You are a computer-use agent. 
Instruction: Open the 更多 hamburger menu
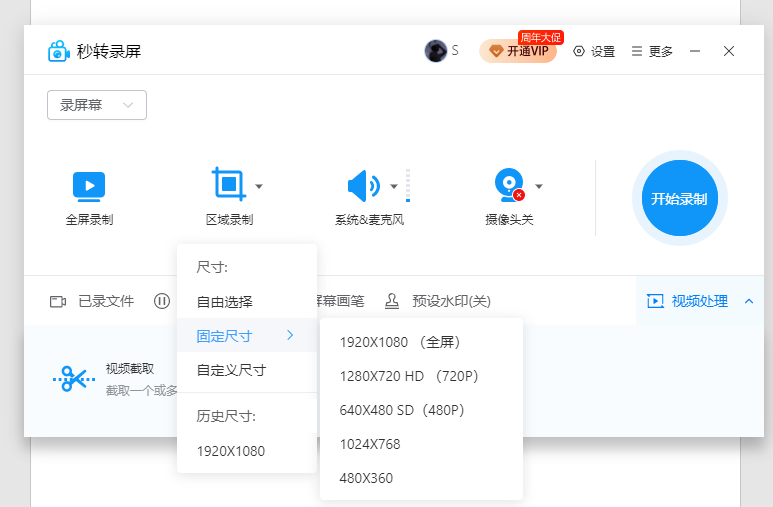coord(652,51)
